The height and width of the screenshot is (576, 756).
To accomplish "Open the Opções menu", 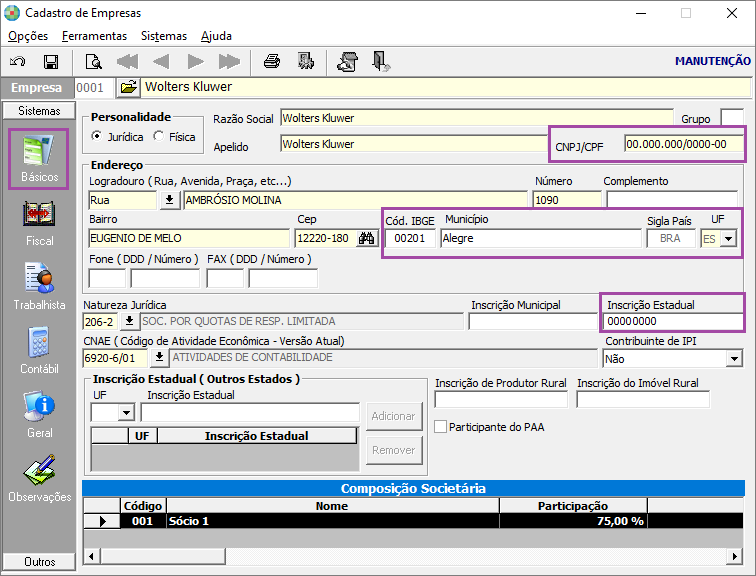I will tap(28, 36).
